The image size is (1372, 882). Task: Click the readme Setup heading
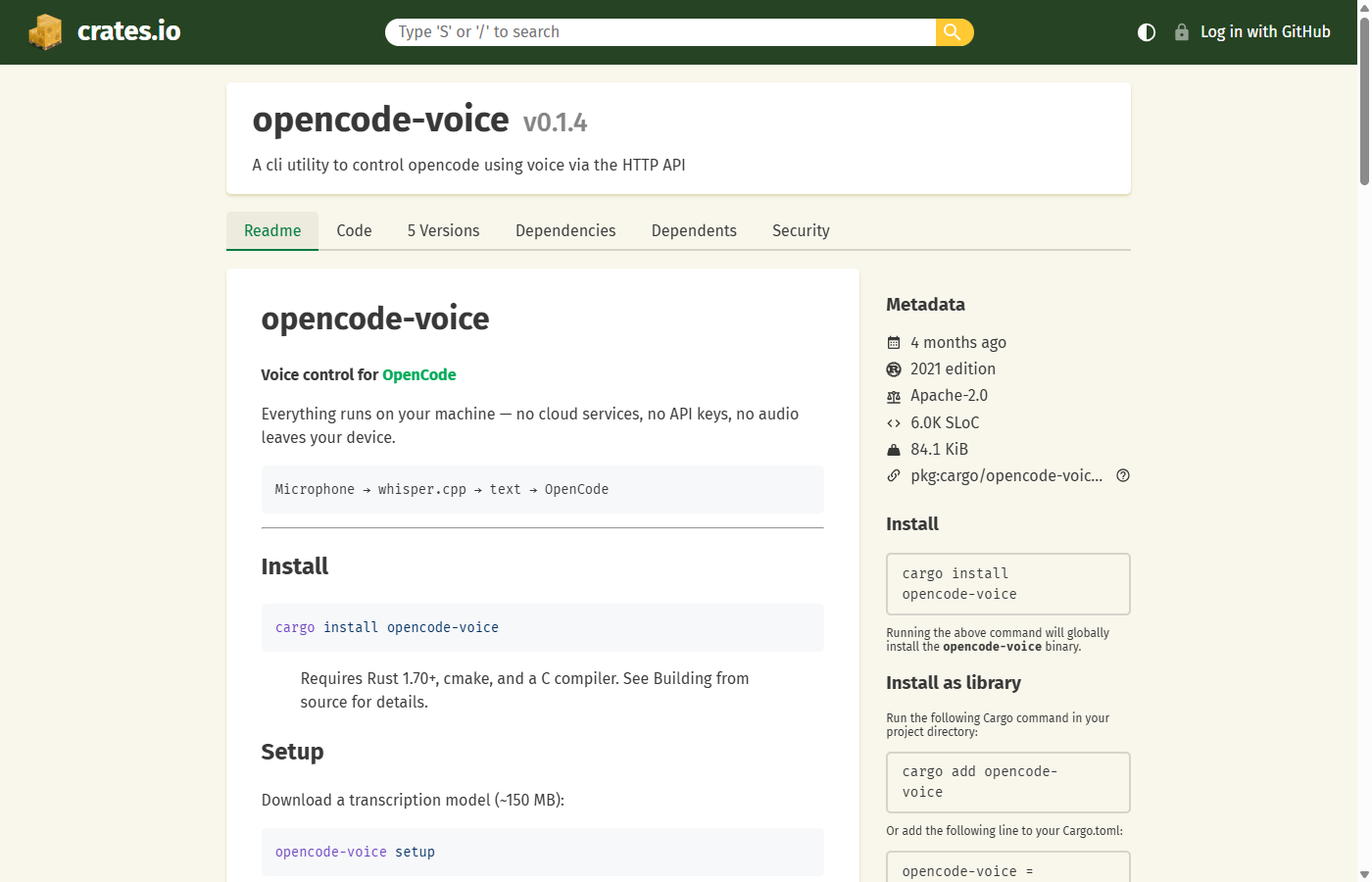coord(292,752)
